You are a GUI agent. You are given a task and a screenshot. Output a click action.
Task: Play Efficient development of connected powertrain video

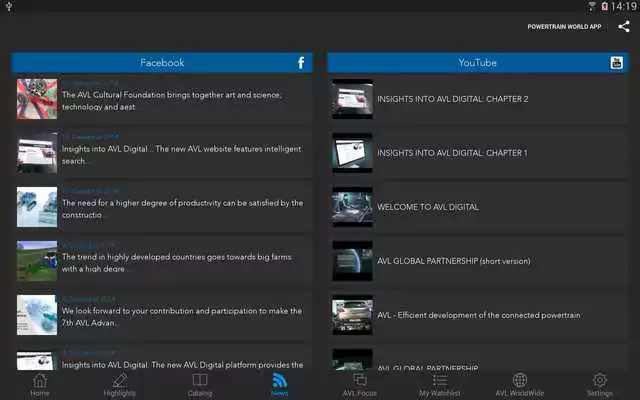pos(478,315)
